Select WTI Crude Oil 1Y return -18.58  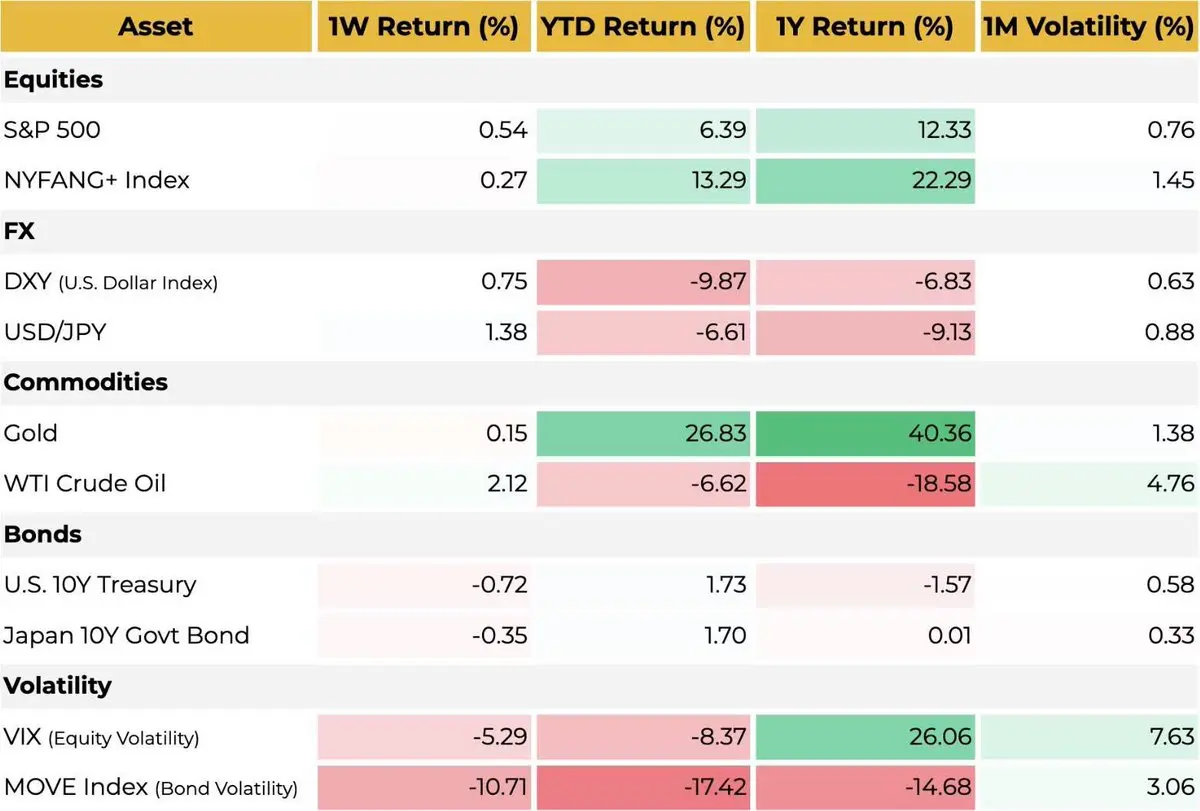coord(865,484)
